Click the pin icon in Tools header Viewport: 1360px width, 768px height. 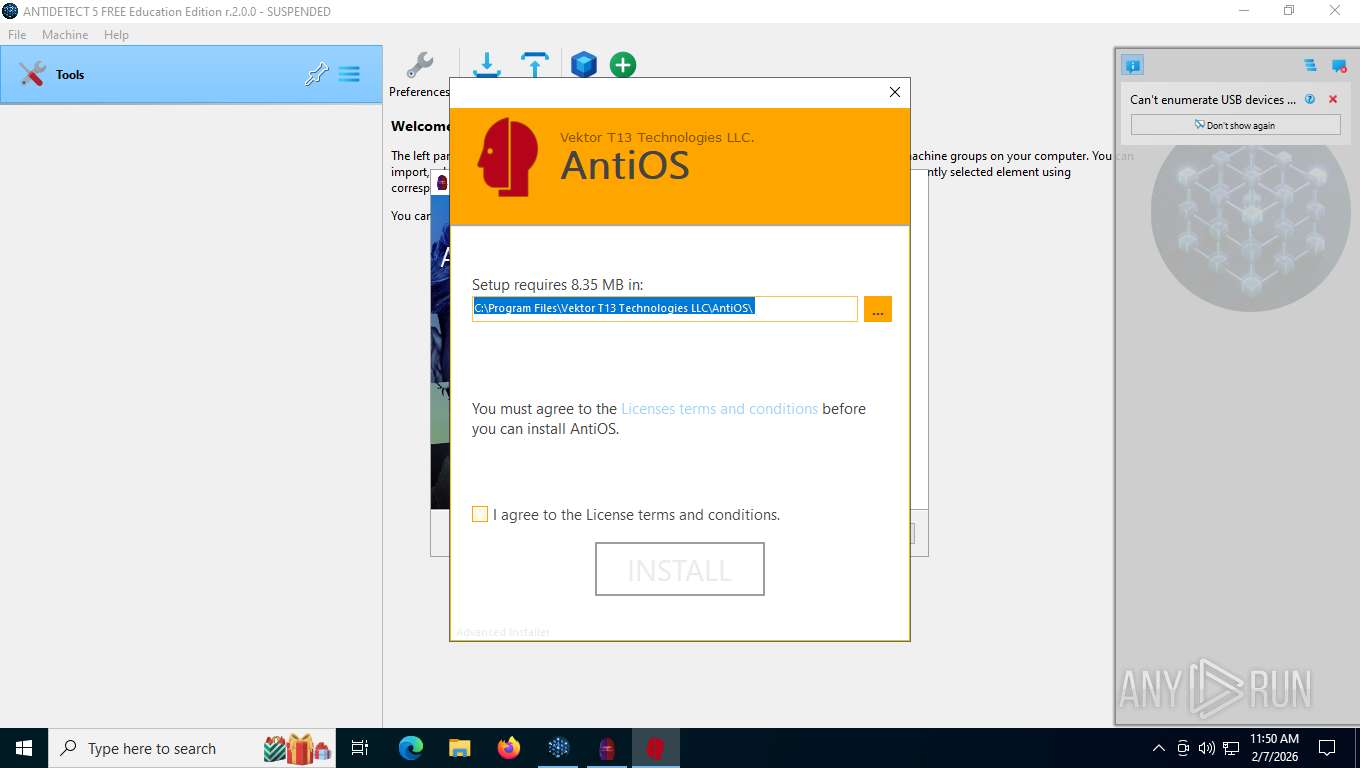click(316, 74)
